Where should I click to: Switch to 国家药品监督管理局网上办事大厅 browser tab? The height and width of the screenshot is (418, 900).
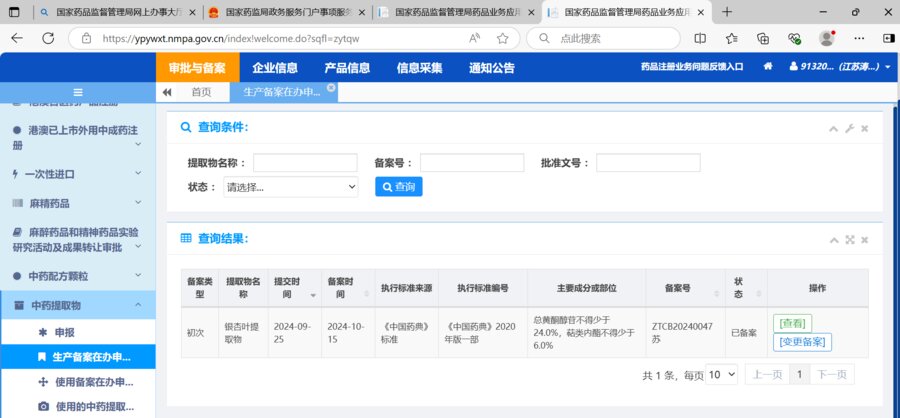tap(118, 12)
